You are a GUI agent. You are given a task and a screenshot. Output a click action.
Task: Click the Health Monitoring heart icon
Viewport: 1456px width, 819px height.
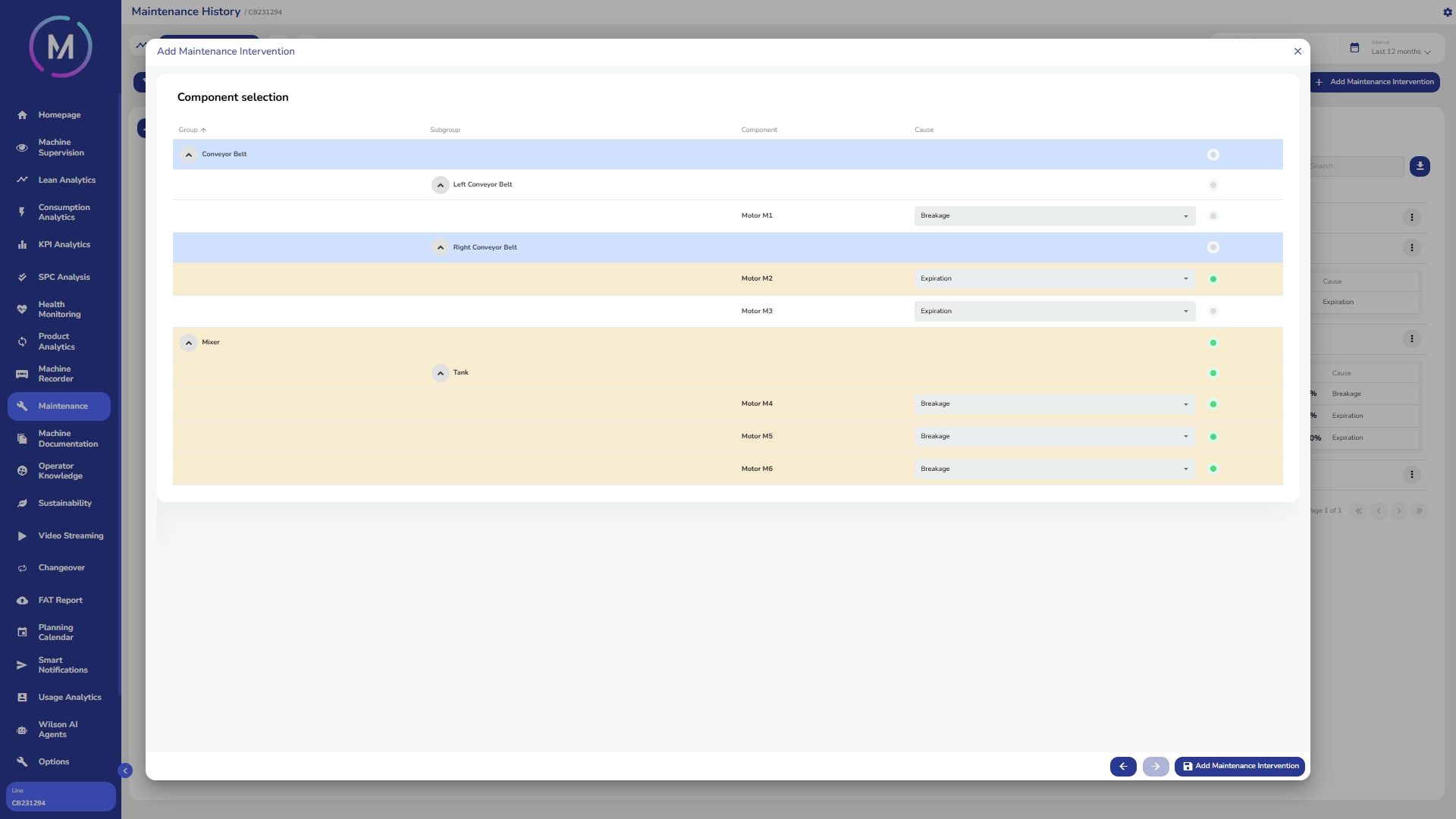tap(22, 309)
